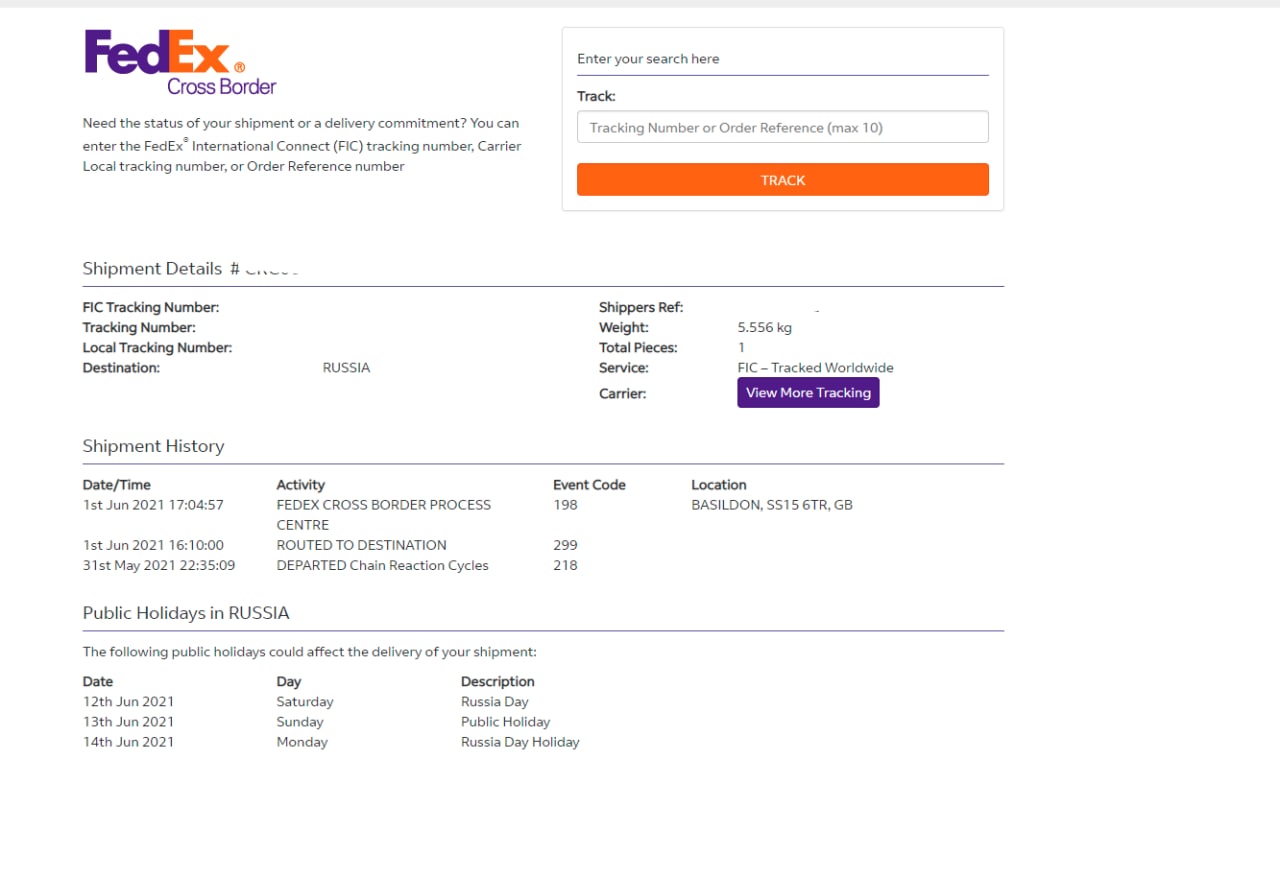
Task: Click the Total Pieces label
Action: [638, 348]
